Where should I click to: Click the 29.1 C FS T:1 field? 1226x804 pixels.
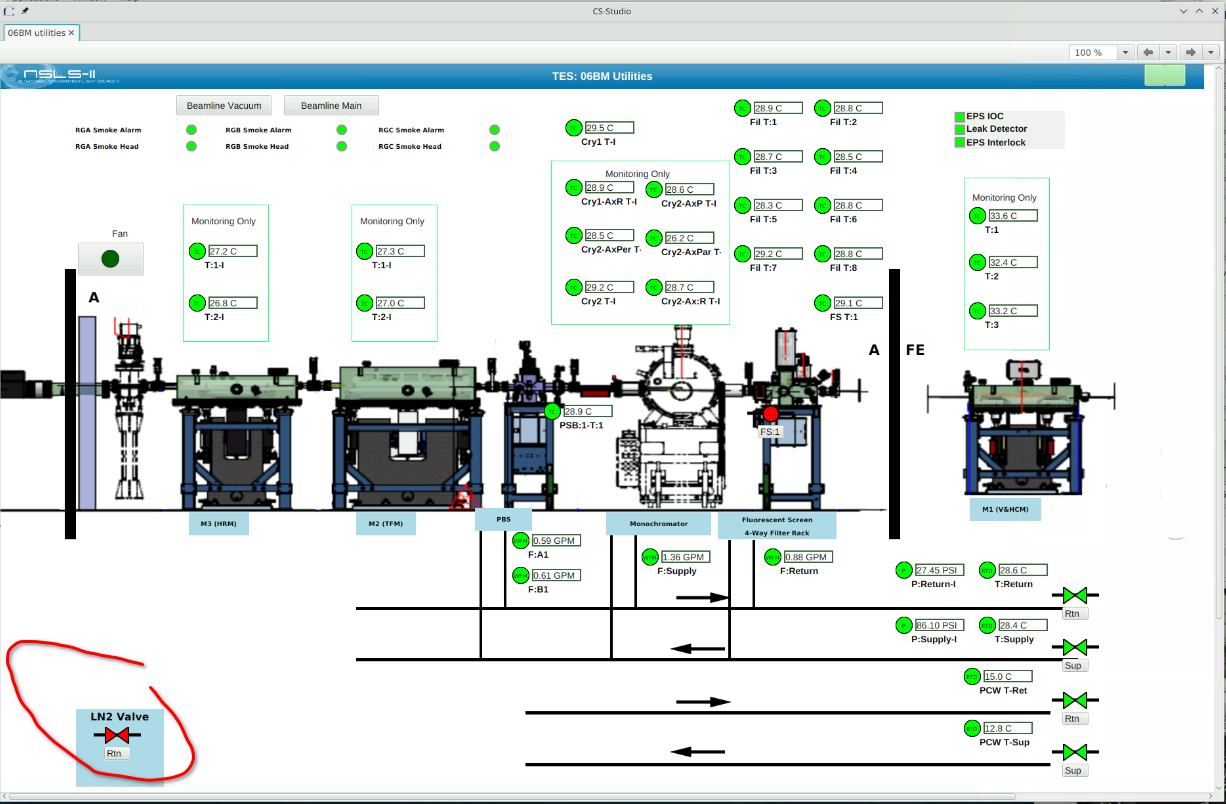[x=858, y=303]
